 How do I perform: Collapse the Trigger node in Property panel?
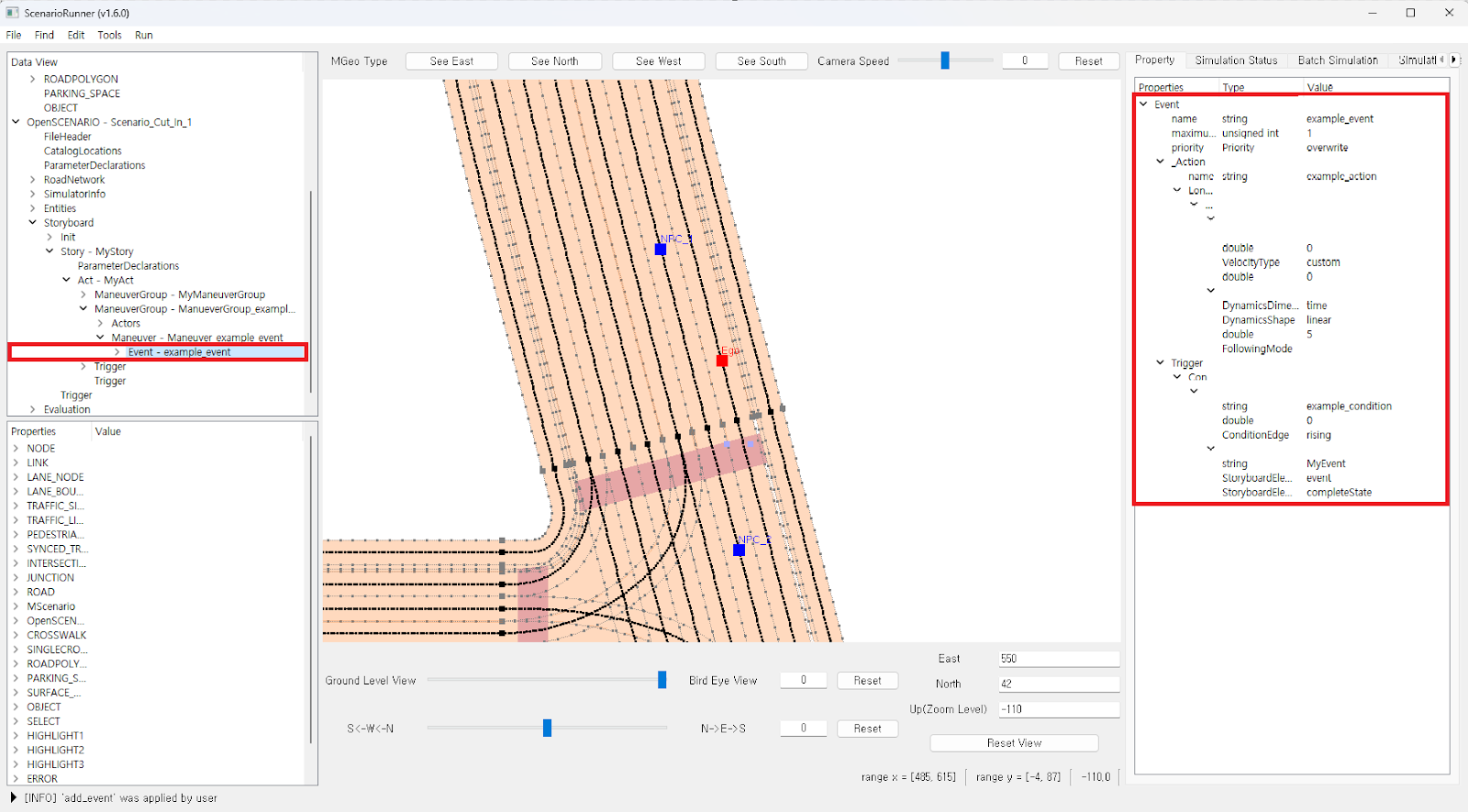click(1160, 363)
